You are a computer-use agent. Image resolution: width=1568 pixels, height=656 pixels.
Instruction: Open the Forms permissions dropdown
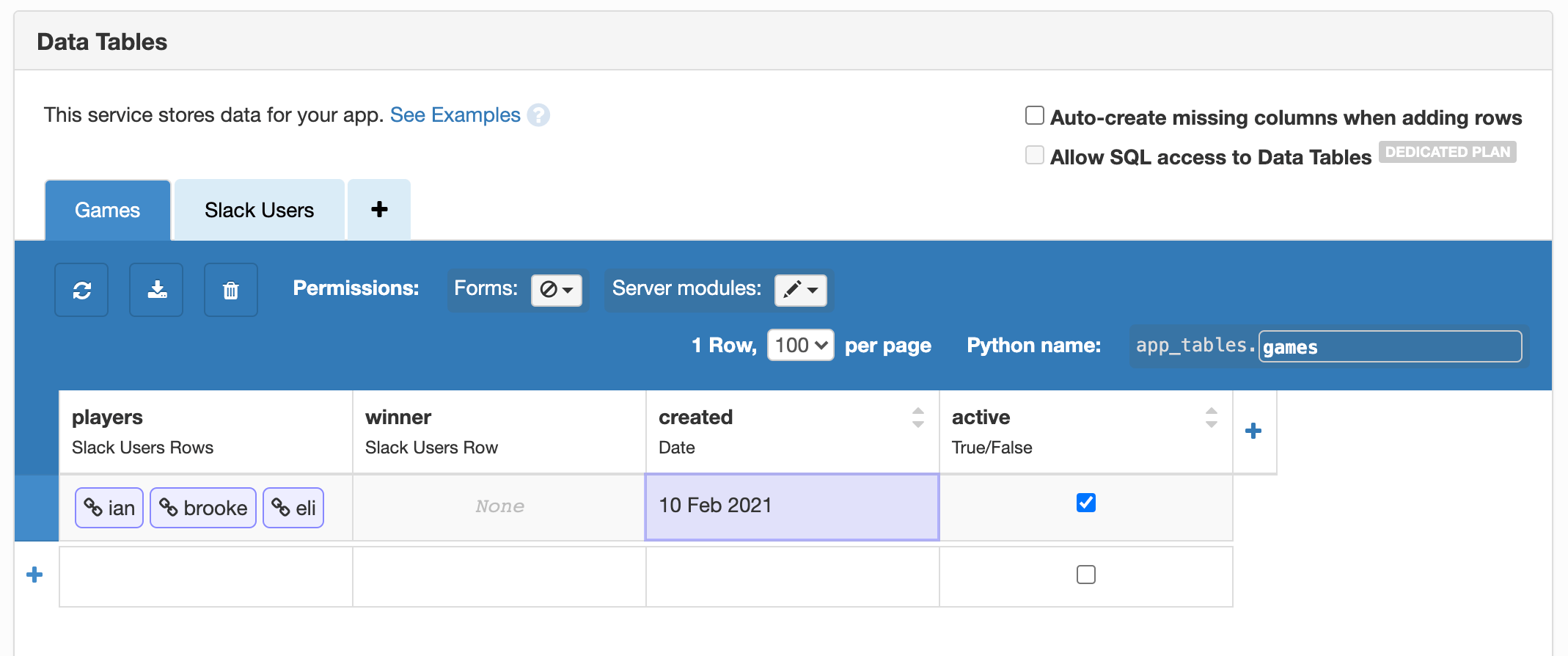click(556, 290)
